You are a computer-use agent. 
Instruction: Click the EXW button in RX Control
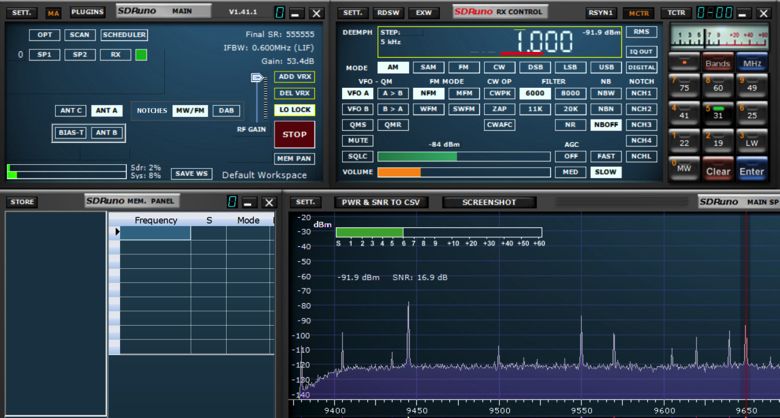click(423, 13)
